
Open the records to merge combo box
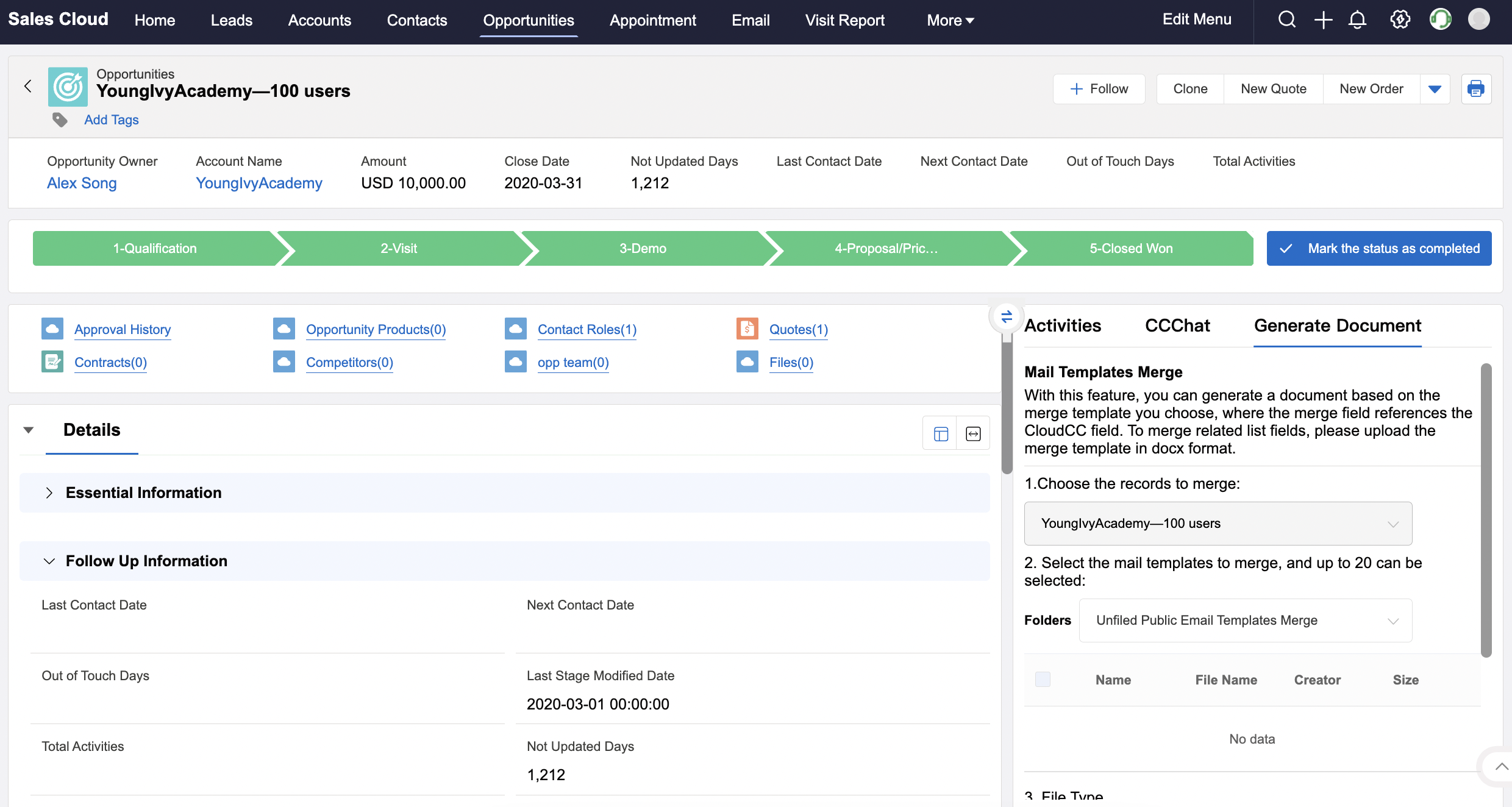coord(1218,524)
